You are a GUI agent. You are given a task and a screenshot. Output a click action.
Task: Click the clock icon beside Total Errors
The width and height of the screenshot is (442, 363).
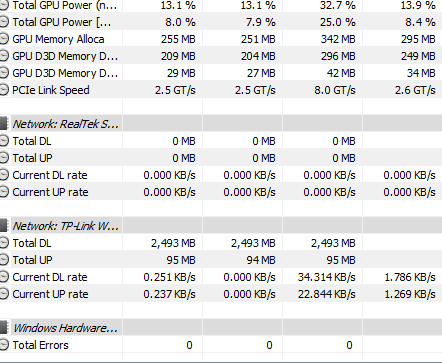(4, 345)
